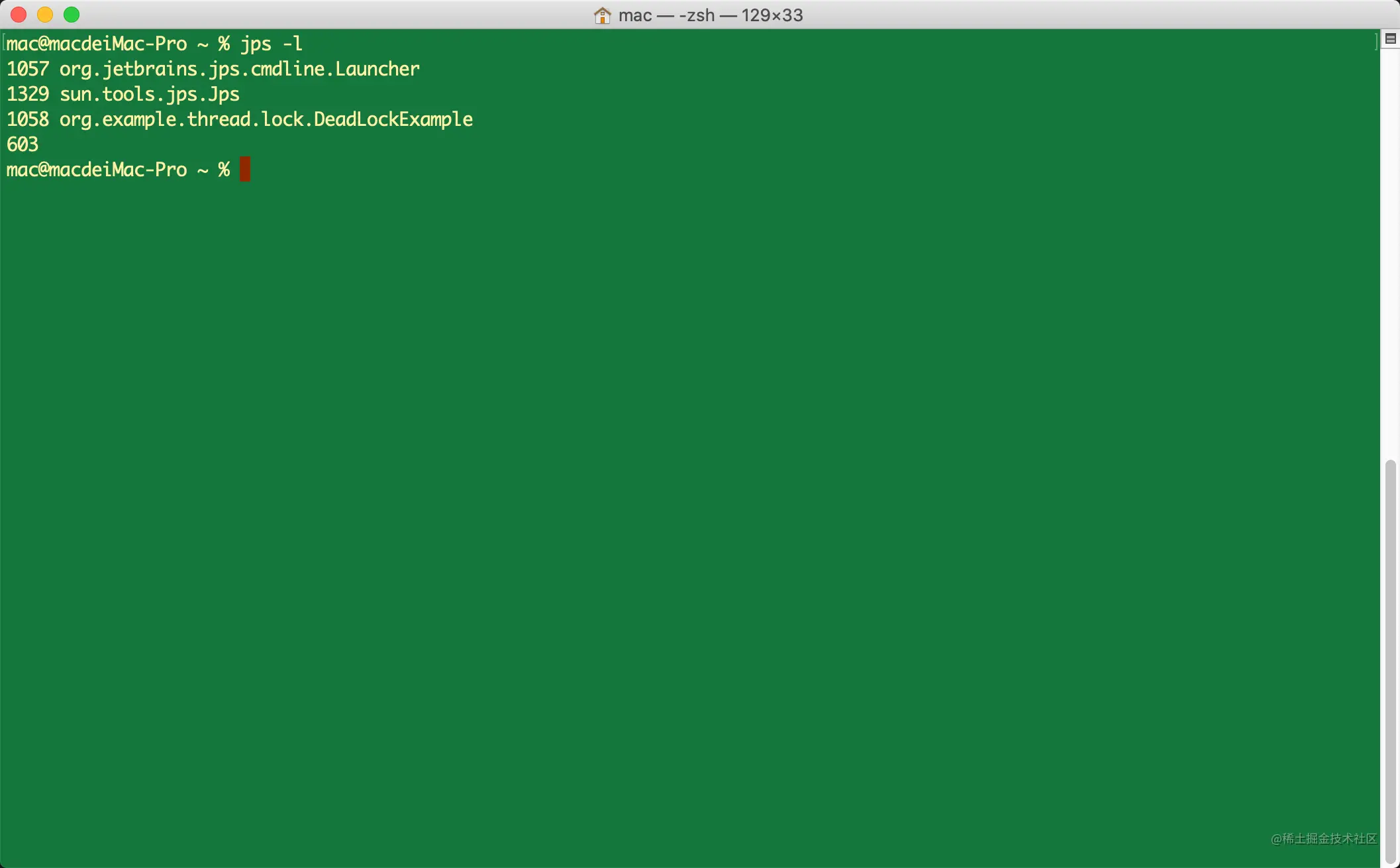
Task: Click the last mac@macdeiMac-Pro prompt text
Action: point(97,170)
